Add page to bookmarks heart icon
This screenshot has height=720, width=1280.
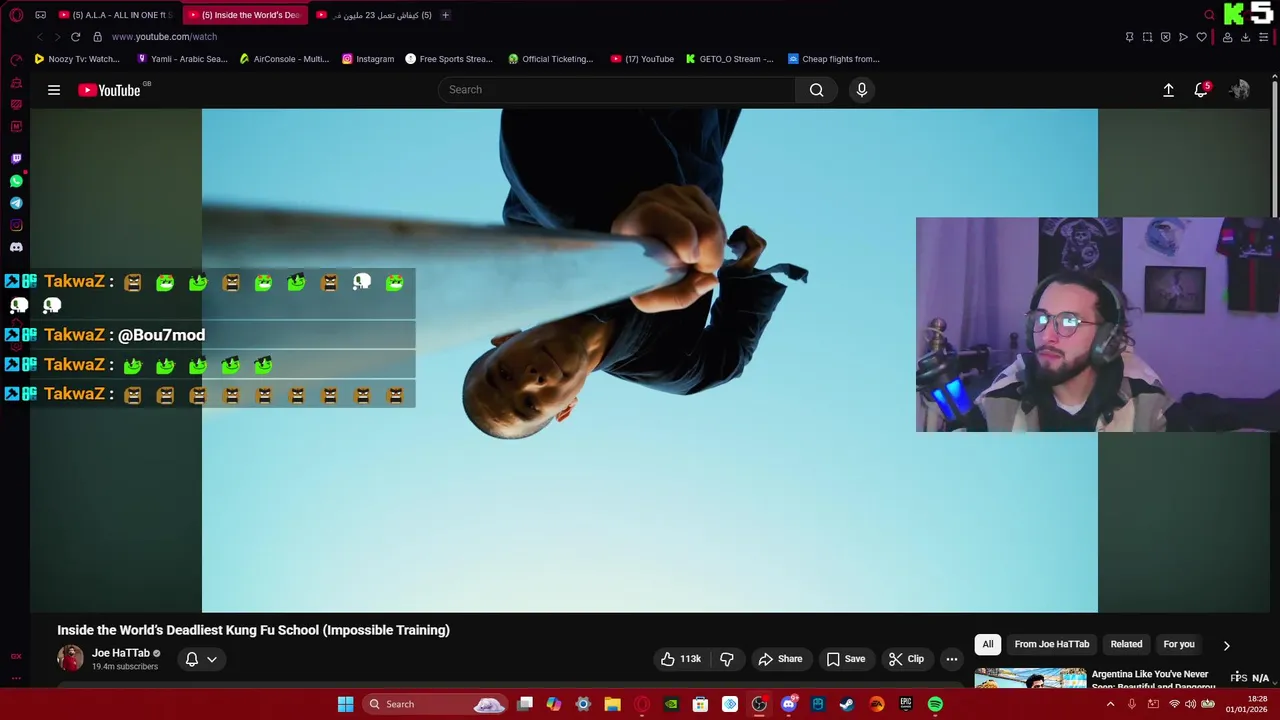click(1201, 37)
